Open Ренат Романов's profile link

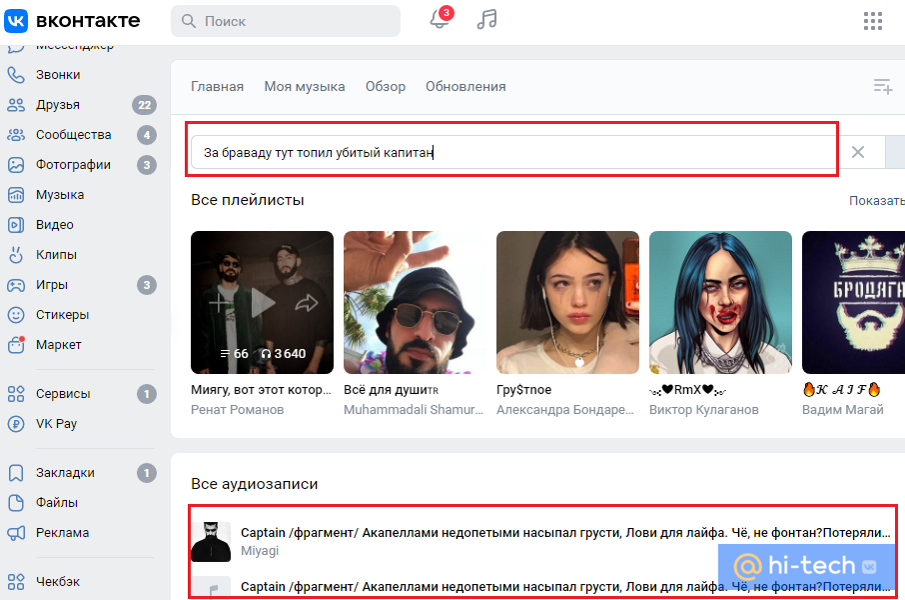(237, 410)
